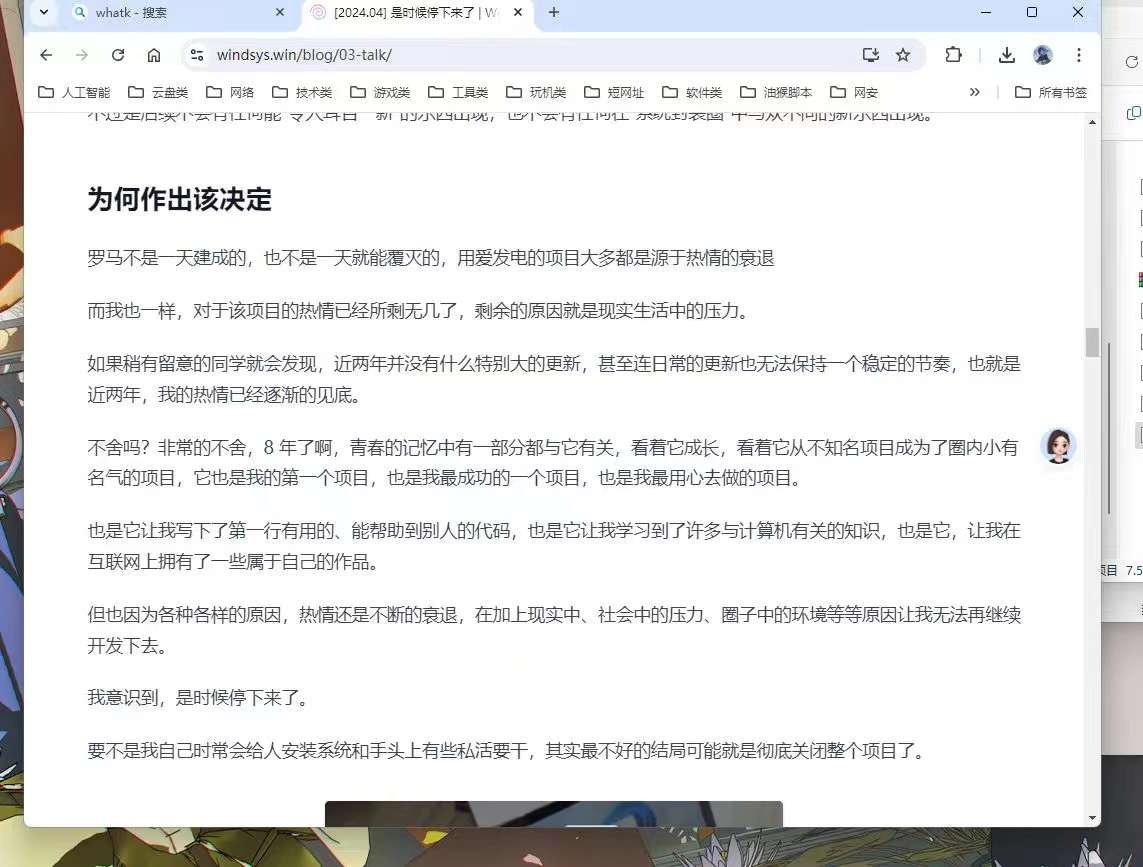Reload the current page
Screen dimensions: 1143x867
click(118, 55)
